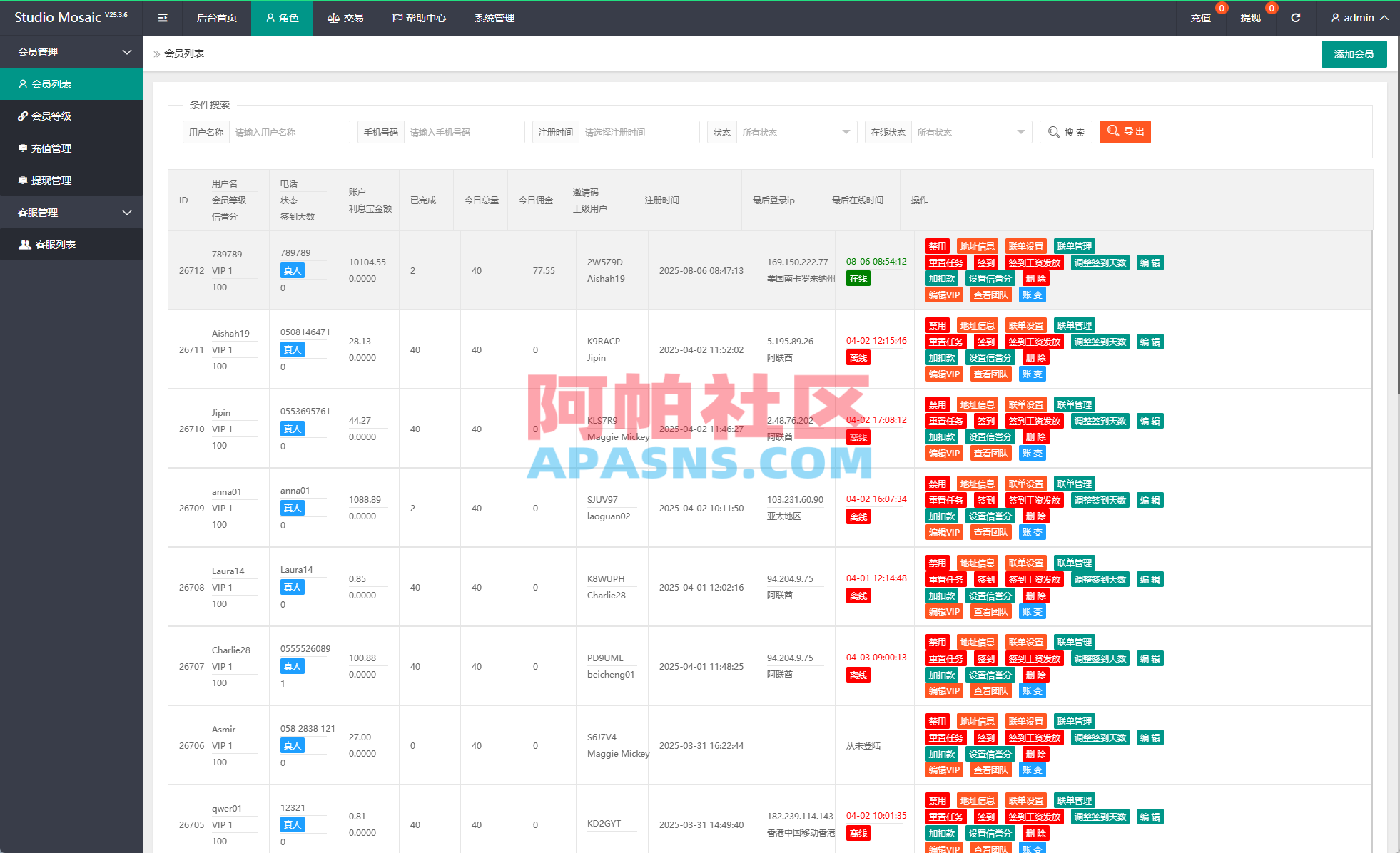Screen dimensions: 1400x853
Task: Open the hamburger sidebar collapse icon
Action: click(163, 18)
